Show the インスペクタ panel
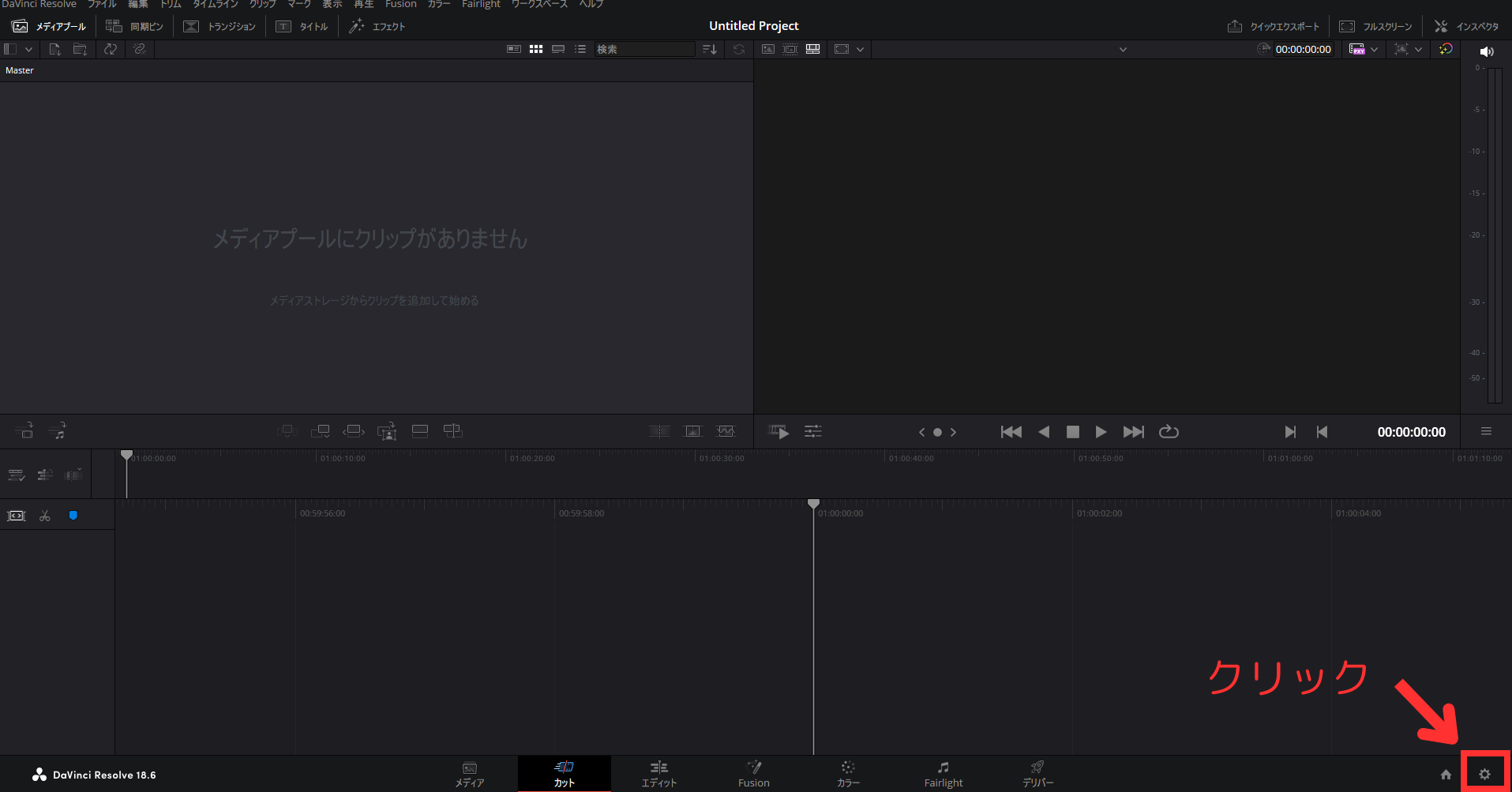Image resolution: width=1512 pixels, height=792 pixels. (1466, 26)
